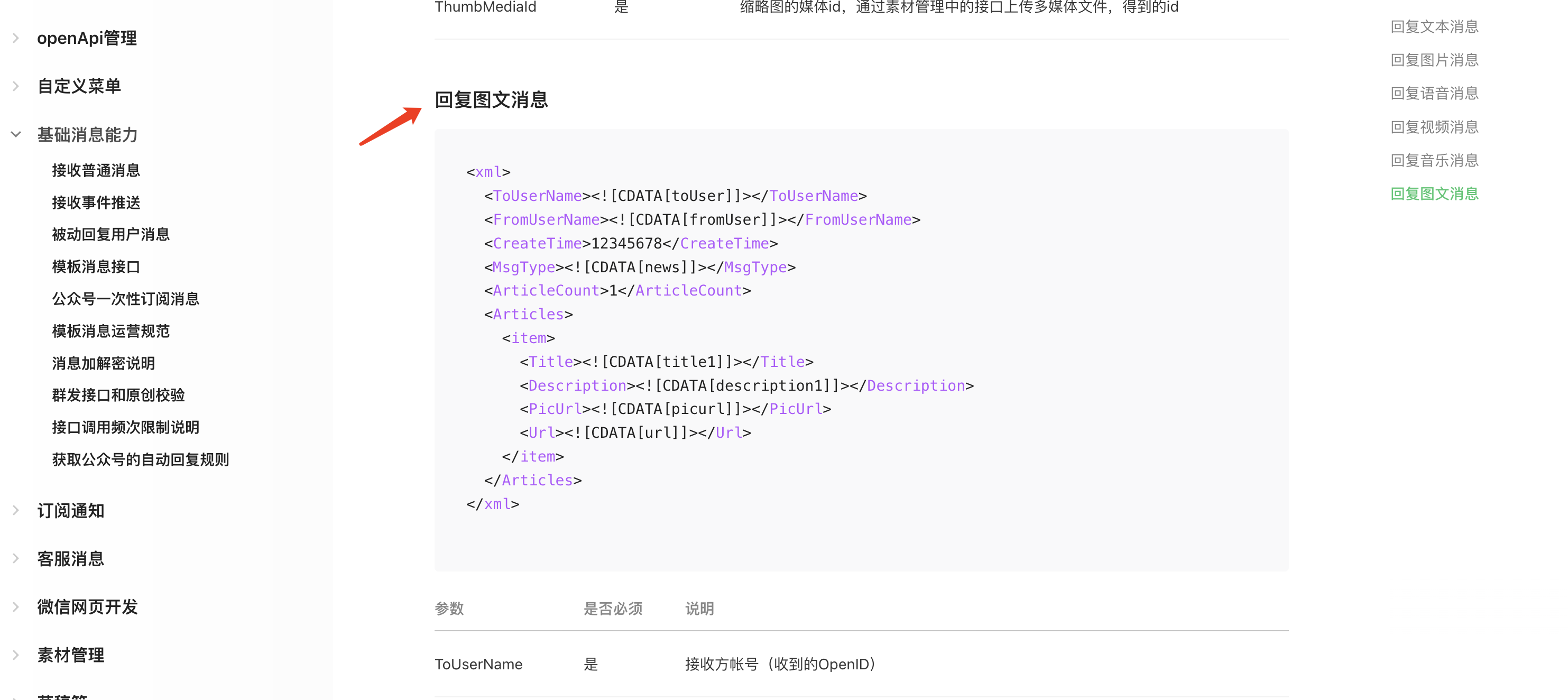Expand the 订阅通知 chevron icon
Viewport: 1568px width, 700px height.
click(x=16, y=511)
